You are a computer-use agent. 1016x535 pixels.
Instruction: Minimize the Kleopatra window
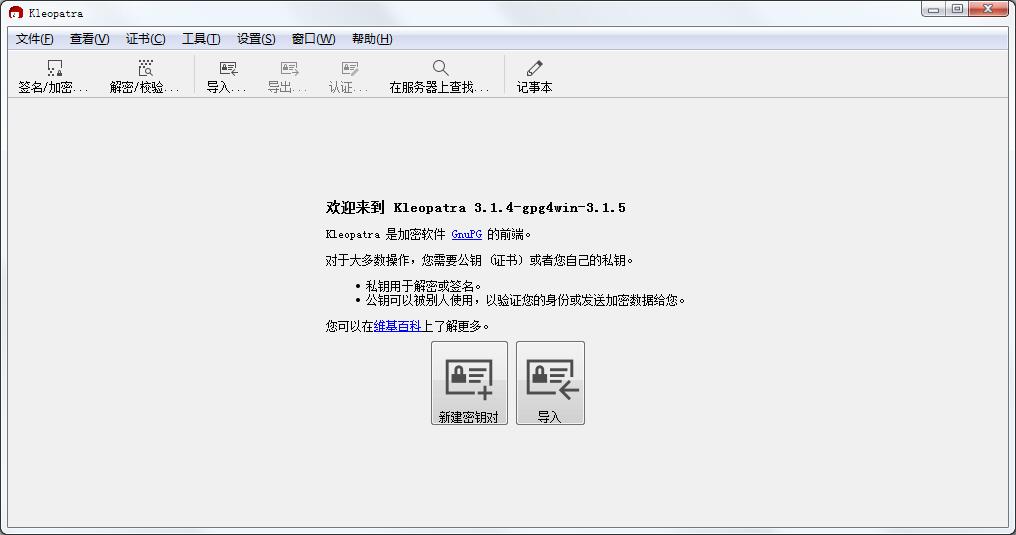point(933,9)
